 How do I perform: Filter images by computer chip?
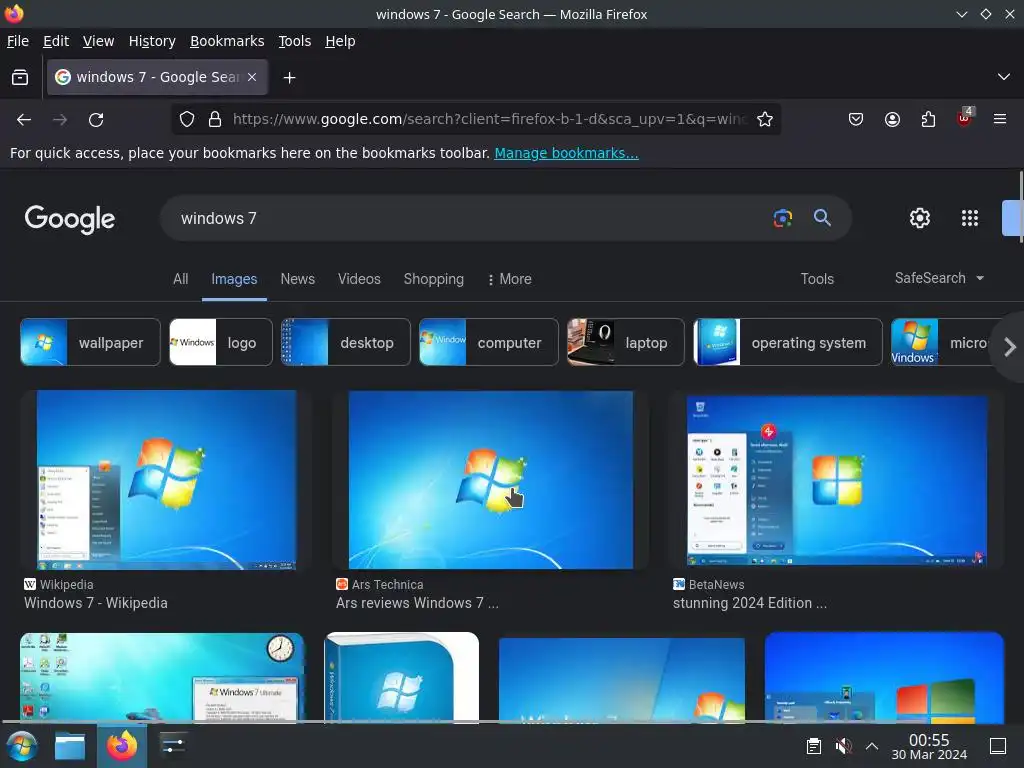(x=488, y=342)
